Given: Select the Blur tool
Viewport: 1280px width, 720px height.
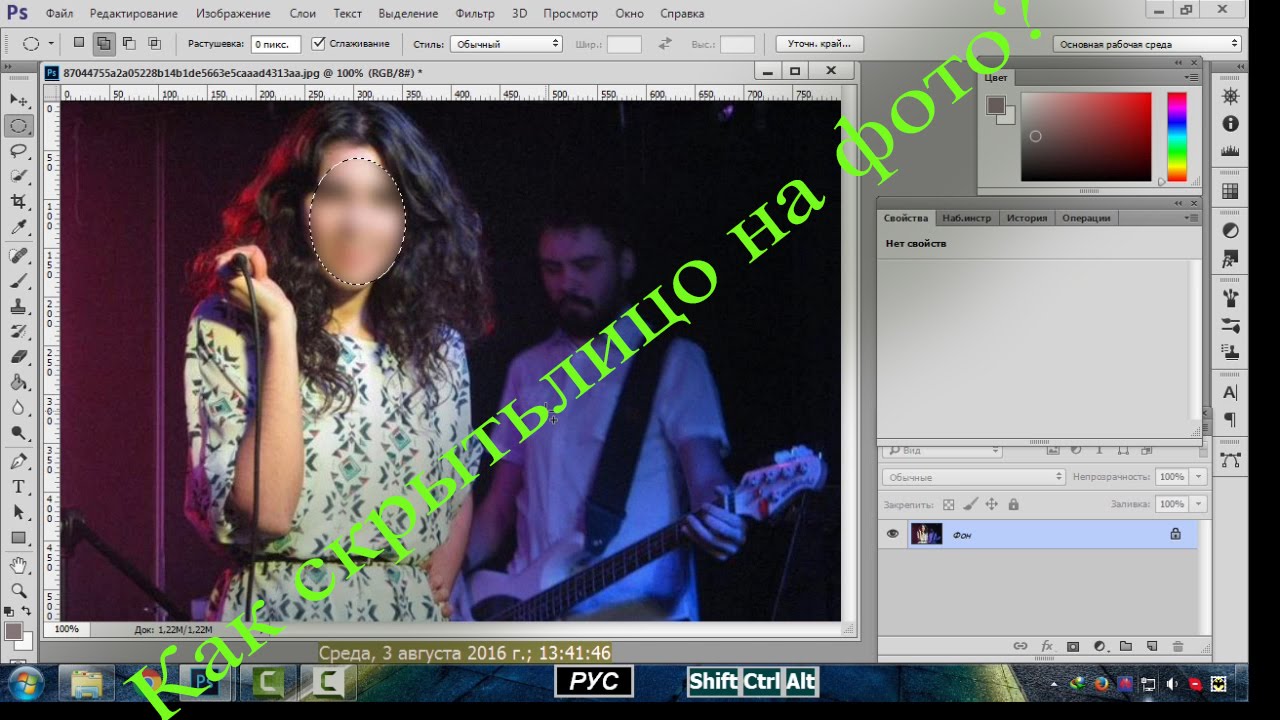Looking at the screenshot, I should 18,407.
